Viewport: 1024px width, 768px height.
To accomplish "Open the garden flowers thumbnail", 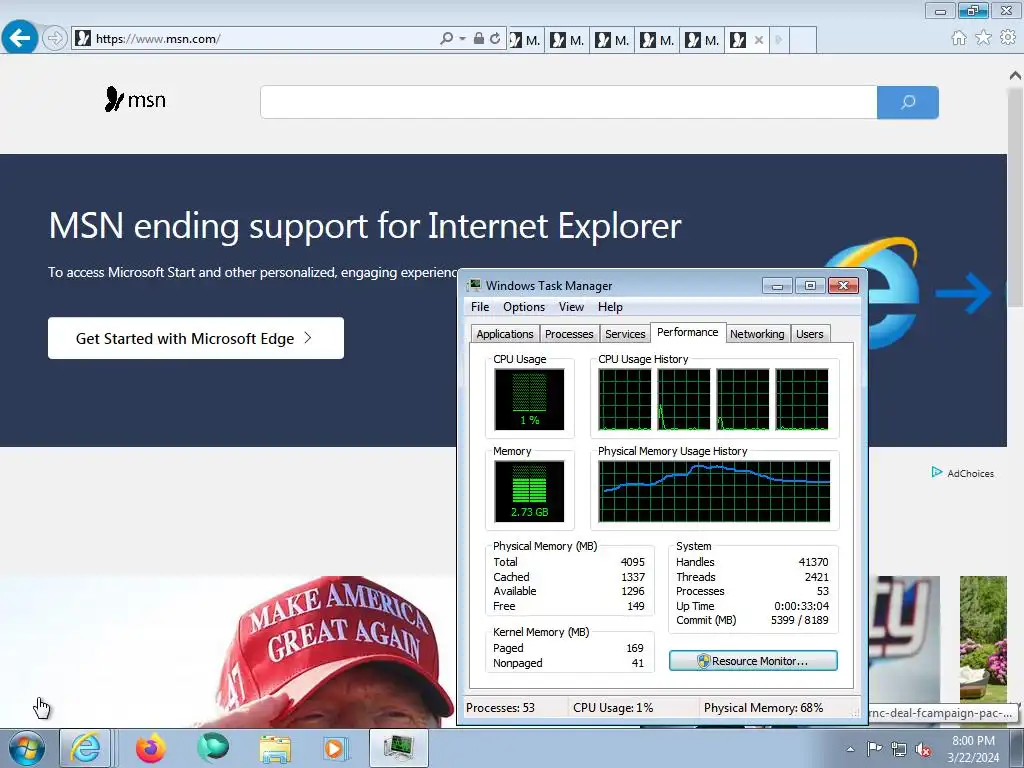I will pos(983,639).
